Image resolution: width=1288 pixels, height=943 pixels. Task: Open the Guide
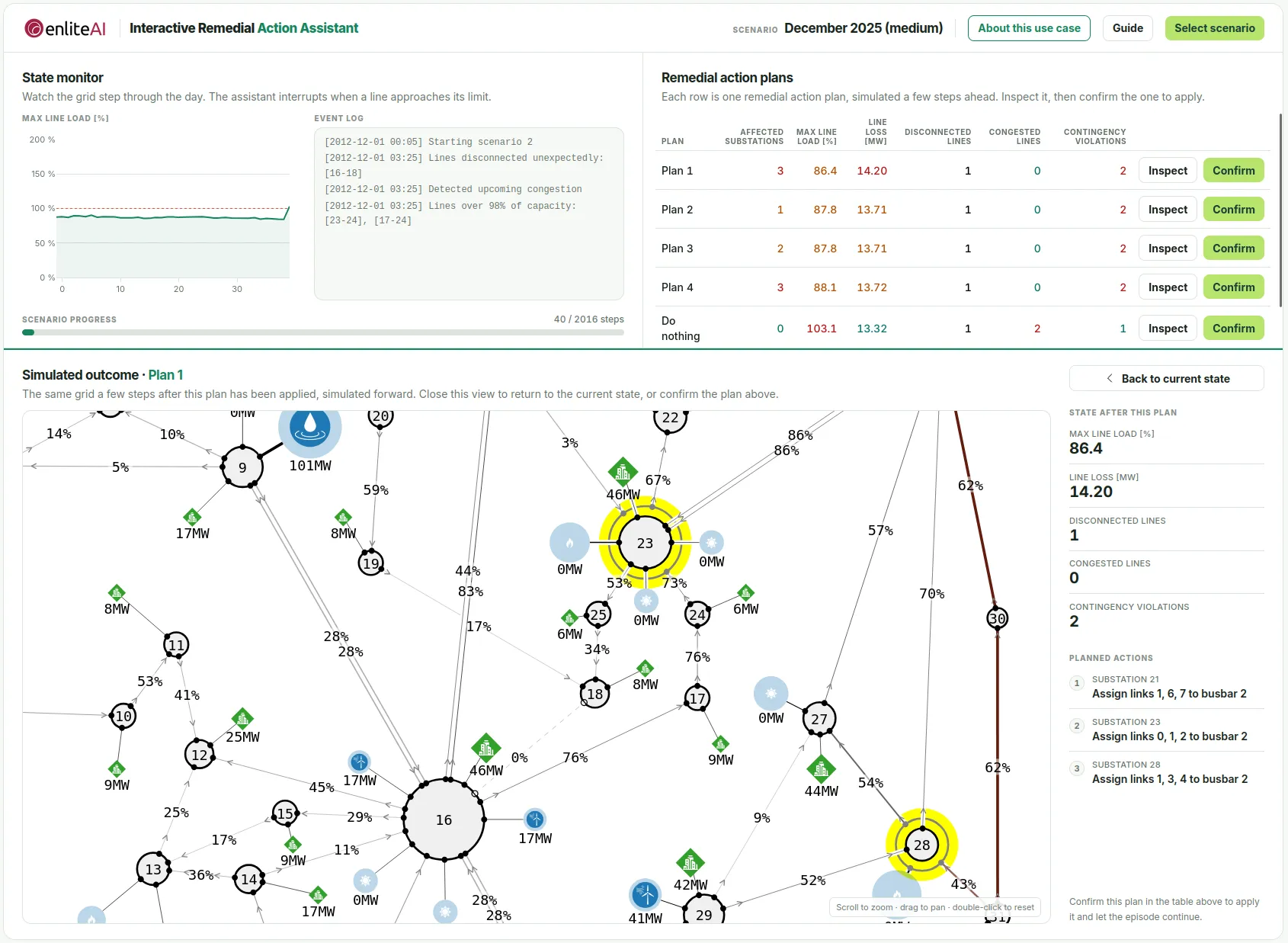point(1127,28)
